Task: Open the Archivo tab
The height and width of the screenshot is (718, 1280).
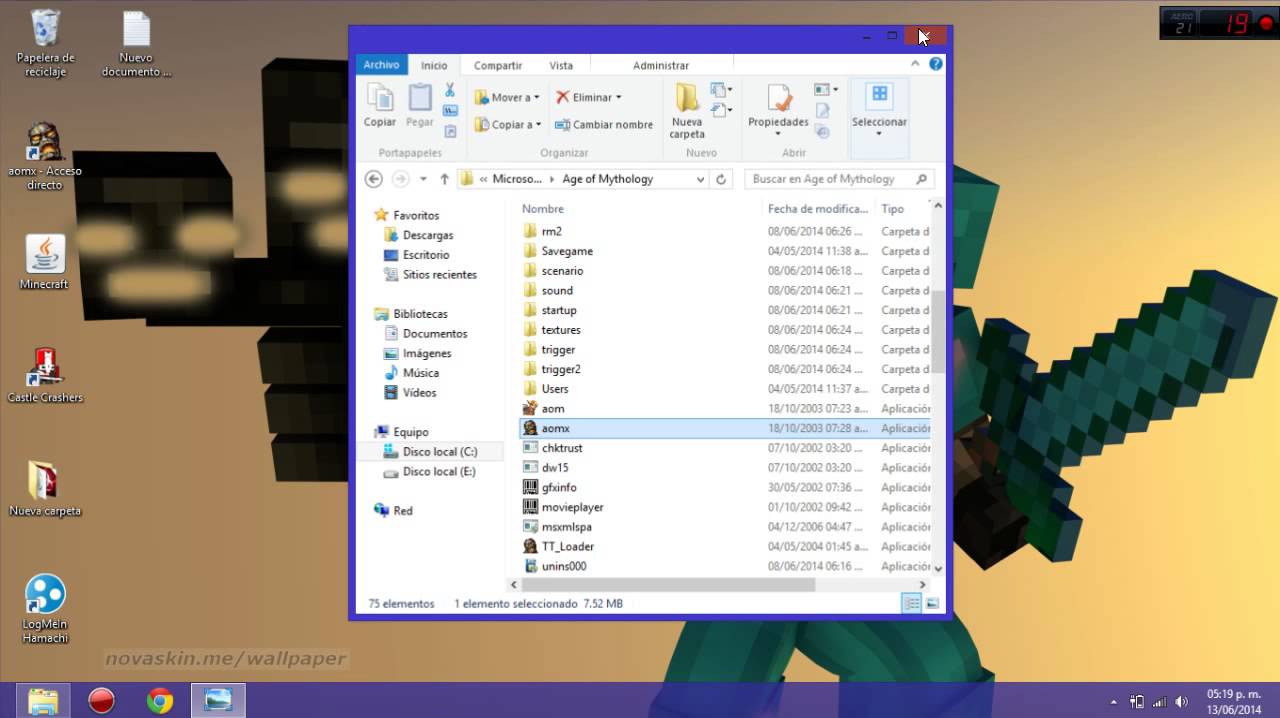Action: tap(381, 65)
